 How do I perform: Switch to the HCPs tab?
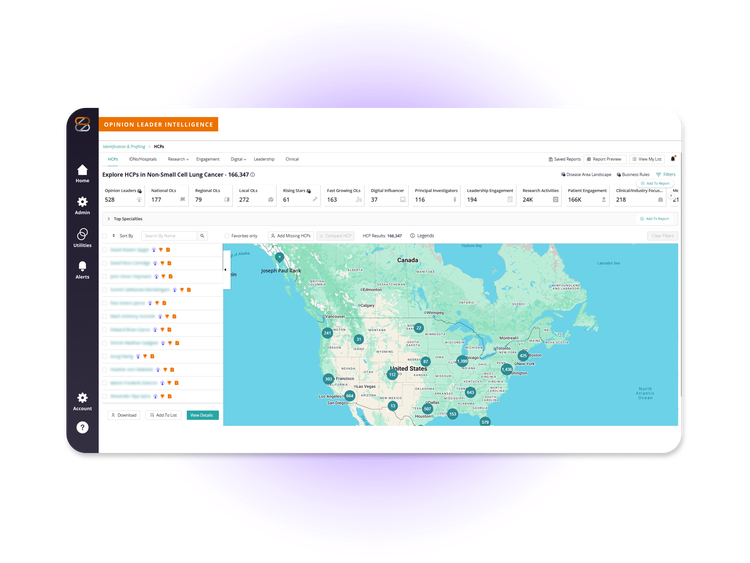pyautogui.click(x=113, y=159)
